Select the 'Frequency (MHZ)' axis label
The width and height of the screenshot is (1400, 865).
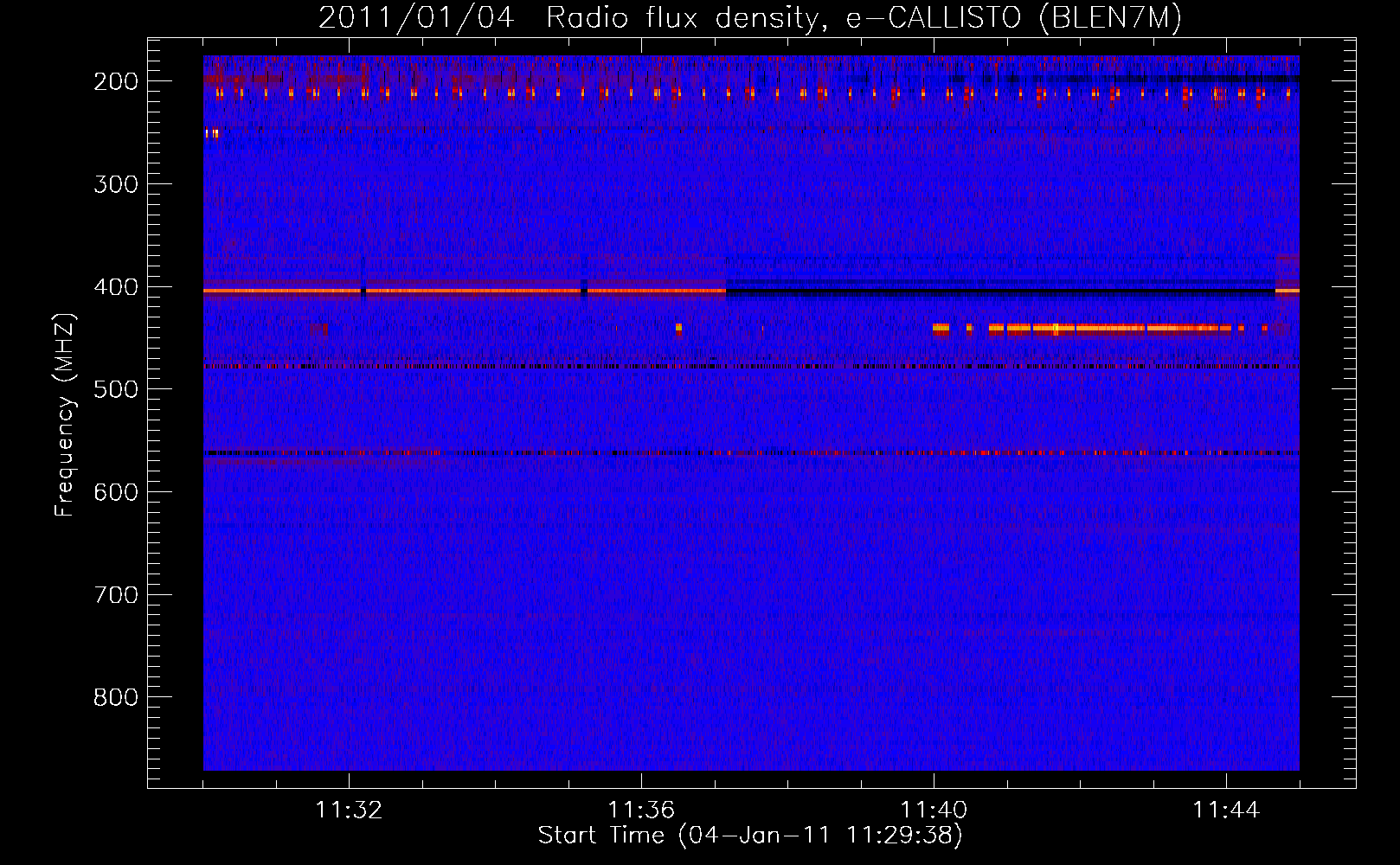click(65, 415)
